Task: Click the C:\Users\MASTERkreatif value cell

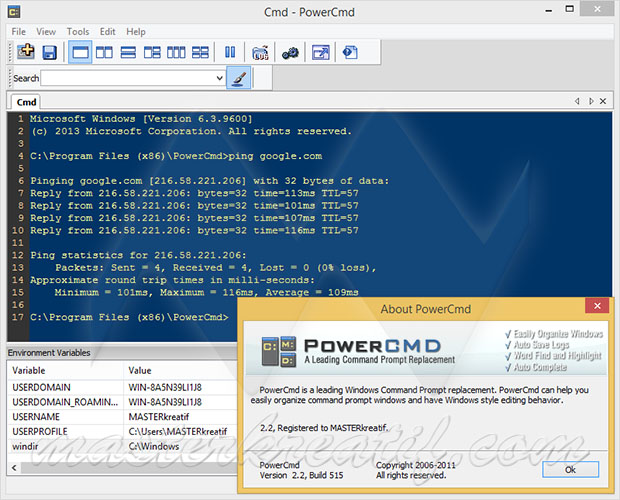Action: [x=178, y=431]
